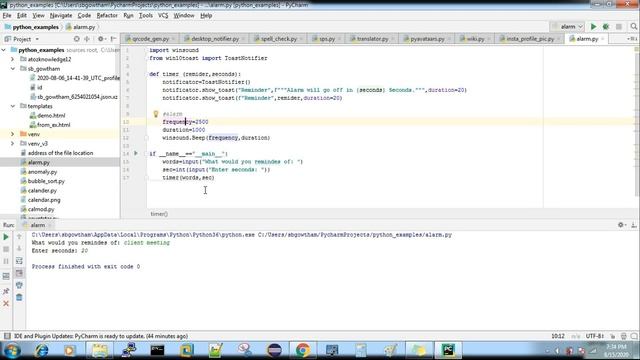
Task: Open the Refactor menu
Action: [107, 16]
